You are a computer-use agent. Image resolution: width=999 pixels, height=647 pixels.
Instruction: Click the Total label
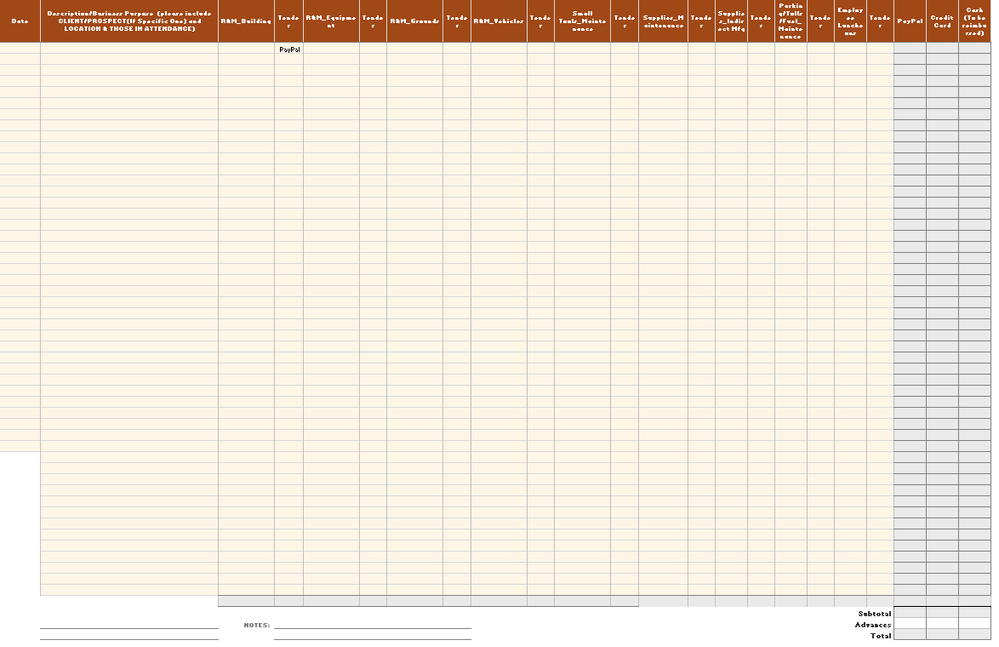pyautogui.click(x=880, y=636)
